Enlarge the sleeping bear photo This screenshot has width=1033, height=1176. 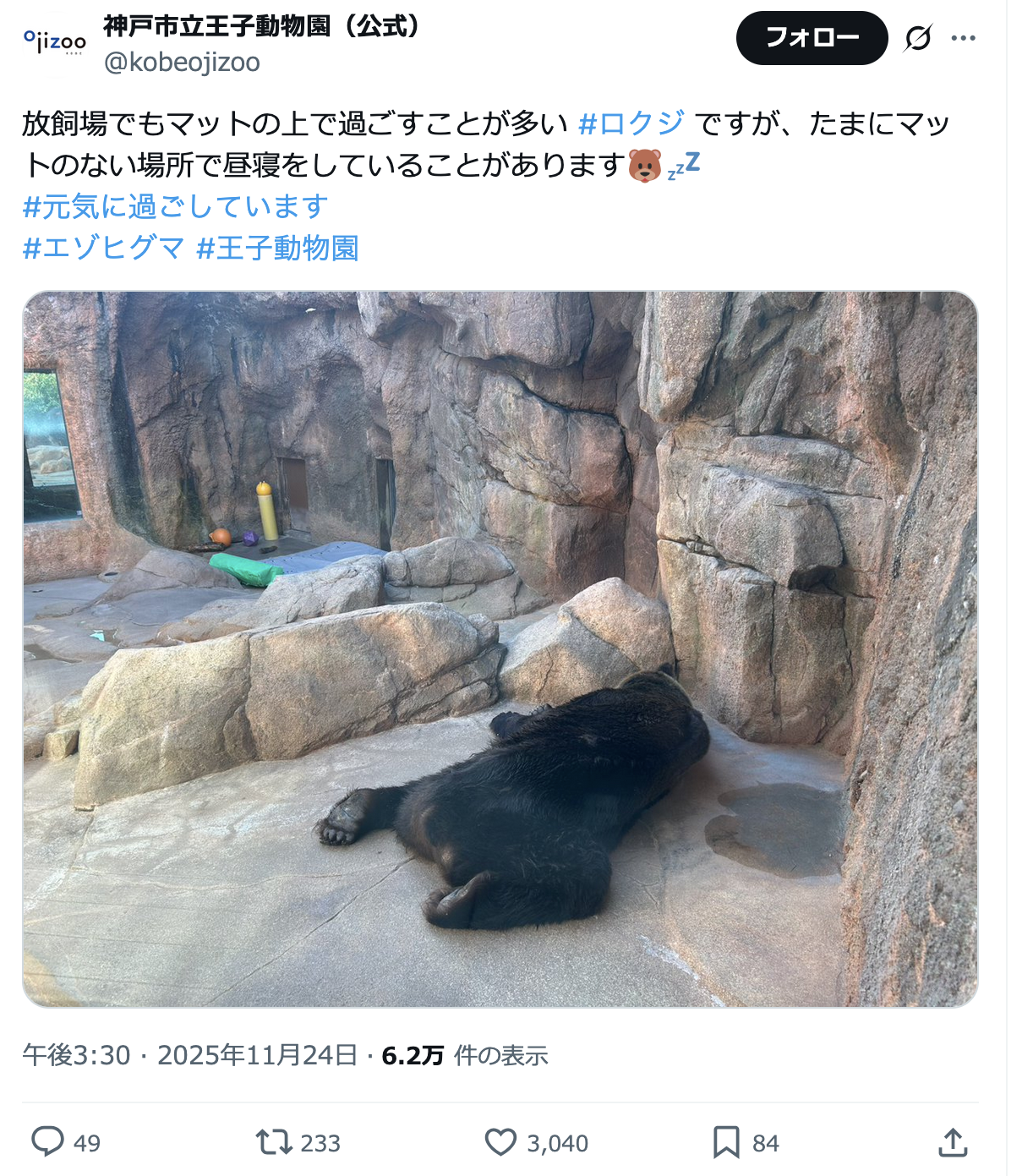500,649
